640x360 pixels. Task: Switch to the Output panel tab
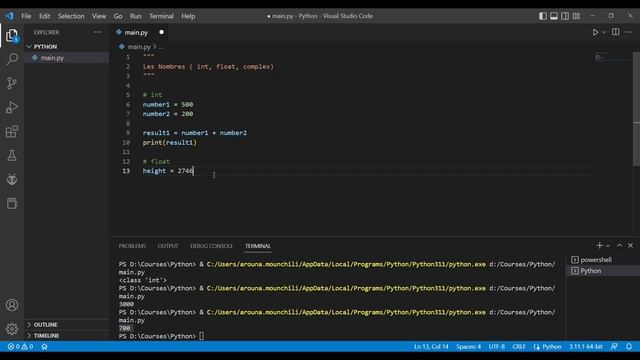tap(168, 246)
